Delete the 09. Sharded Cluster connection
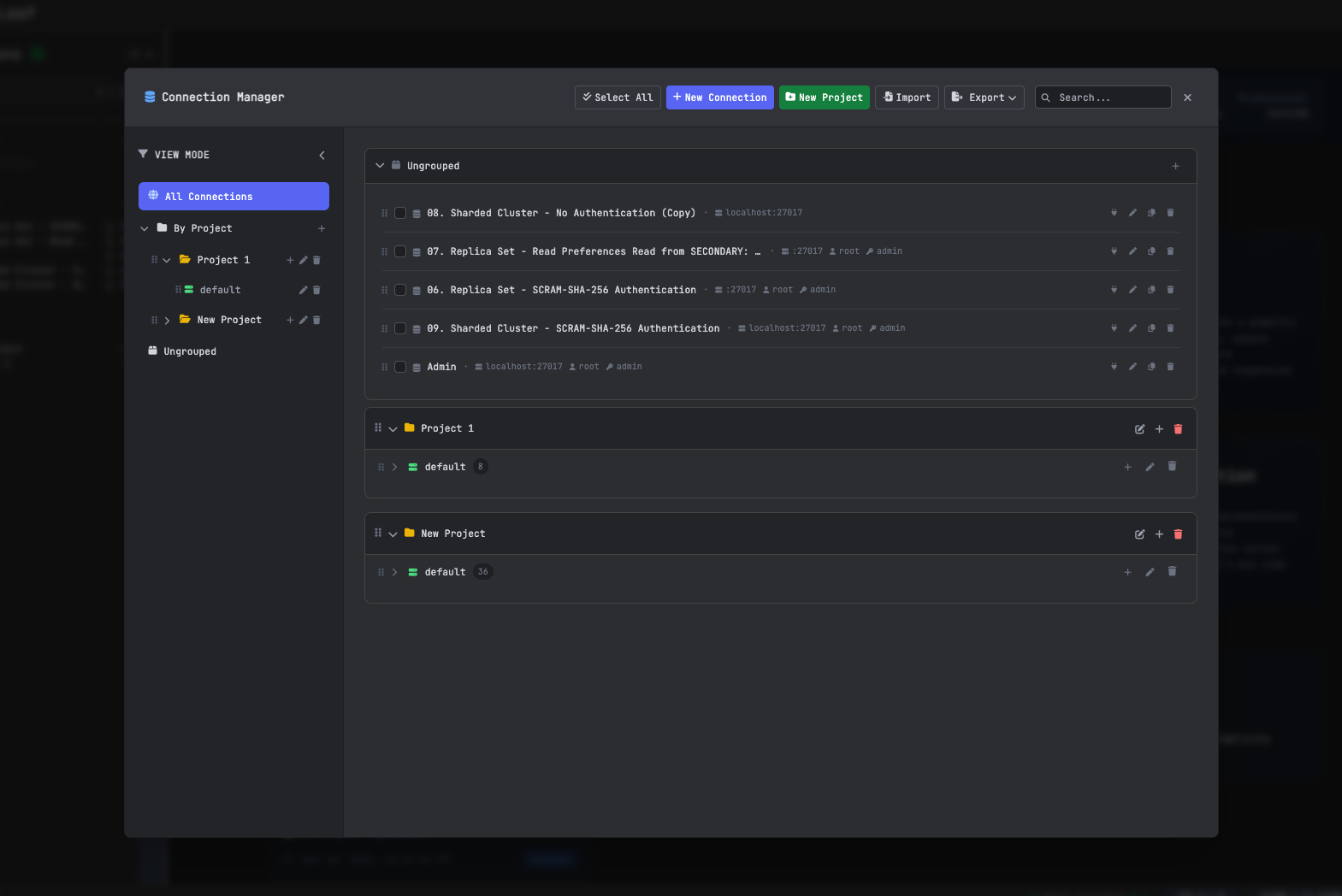 click(x=1170, y=328)
